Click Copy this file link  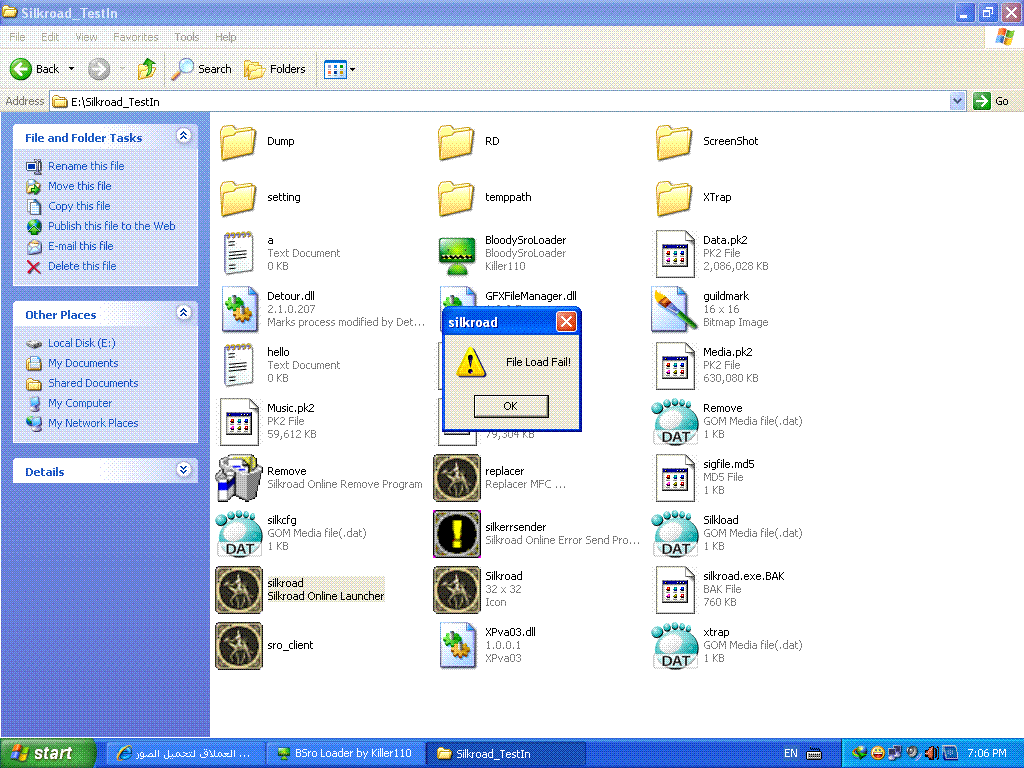click(x=79, y=206)
